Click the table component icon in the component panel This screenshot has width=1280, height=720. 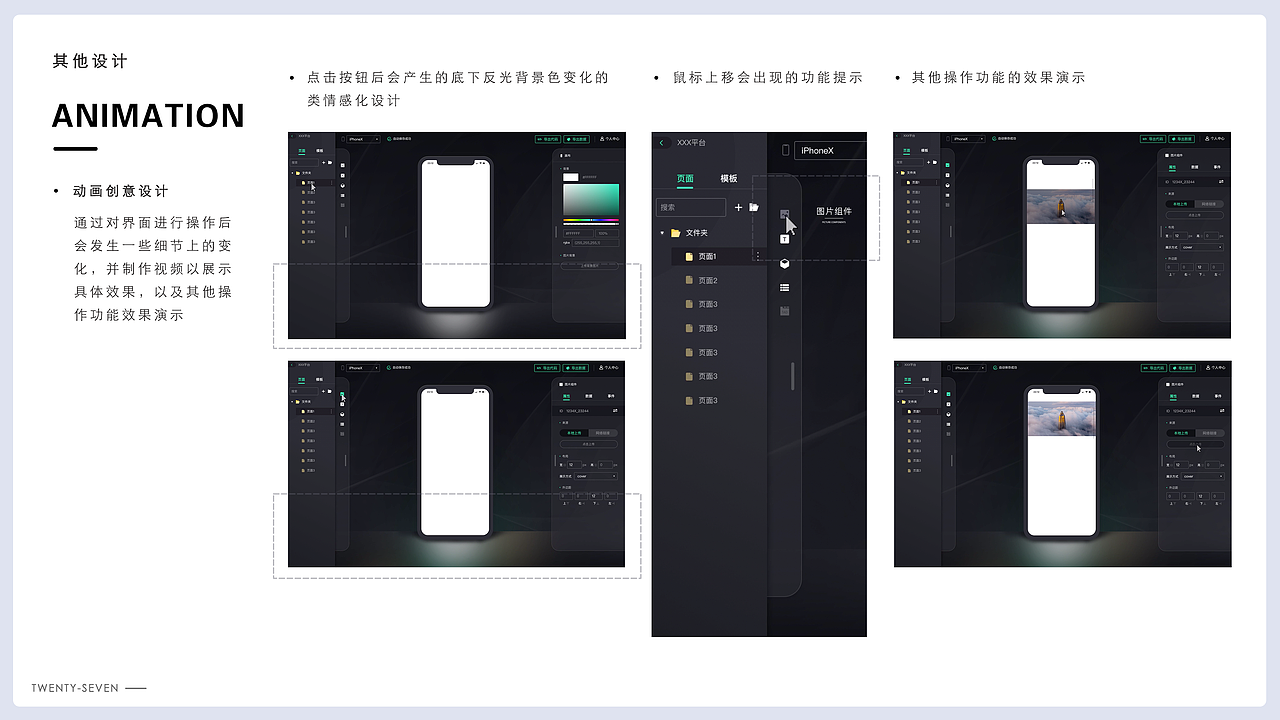click(x=785, y=310)
